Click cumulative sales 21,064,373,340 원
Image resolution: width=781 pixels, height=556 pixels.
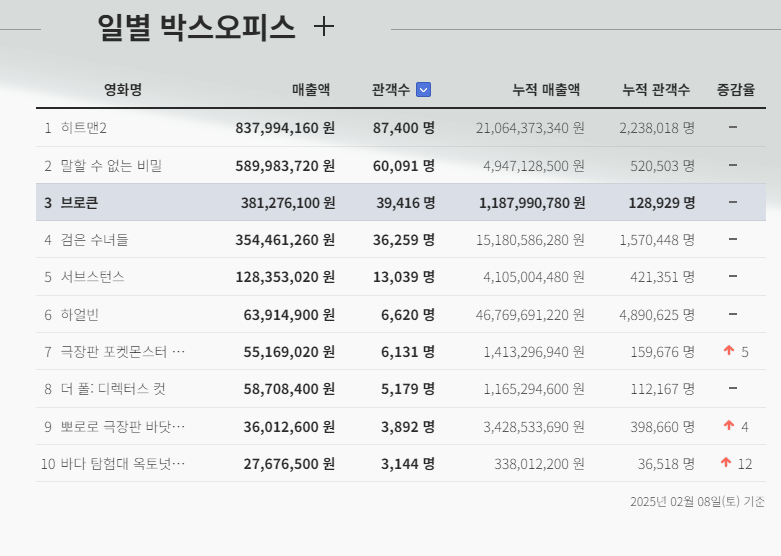click(530, 128)
